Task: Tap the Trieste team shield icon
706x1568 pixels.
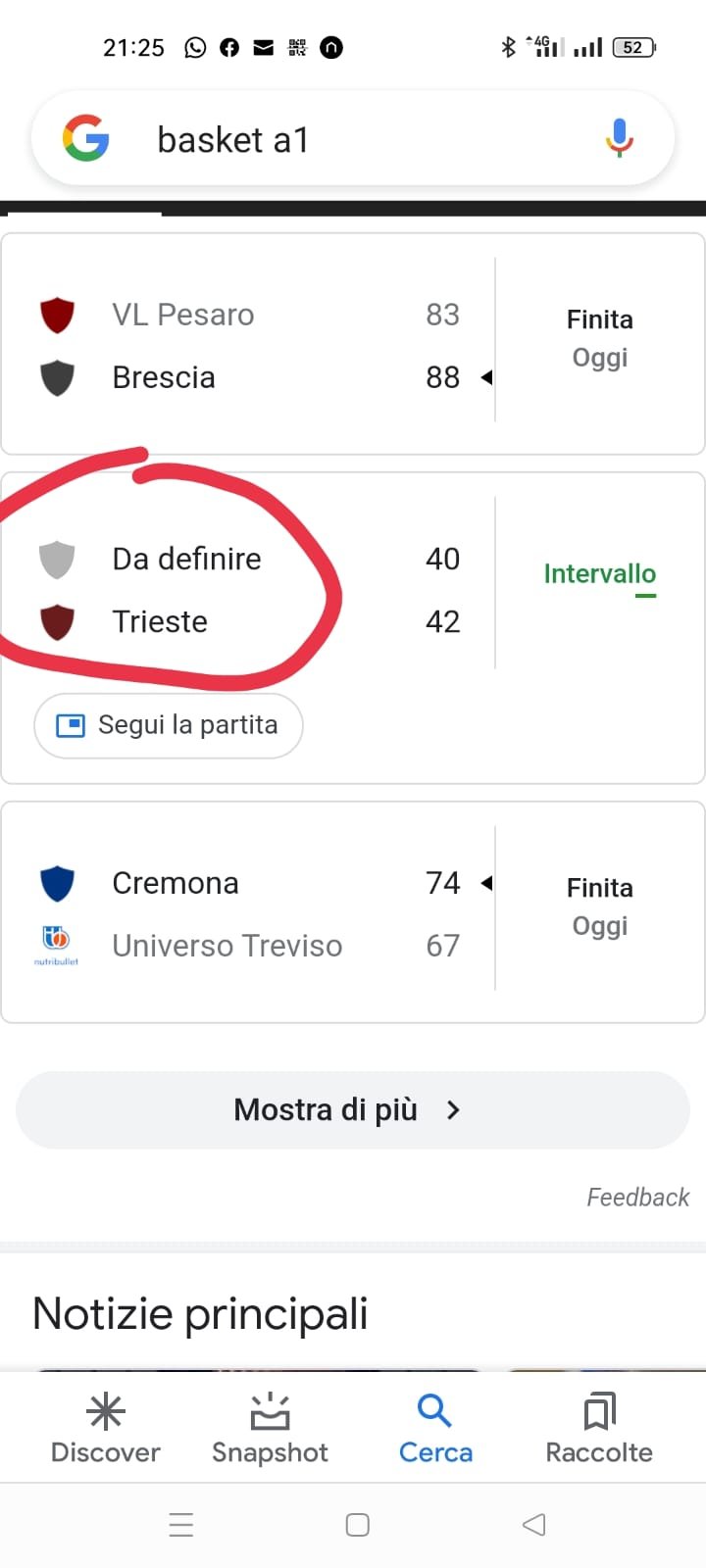Action: tap(57, 622)
